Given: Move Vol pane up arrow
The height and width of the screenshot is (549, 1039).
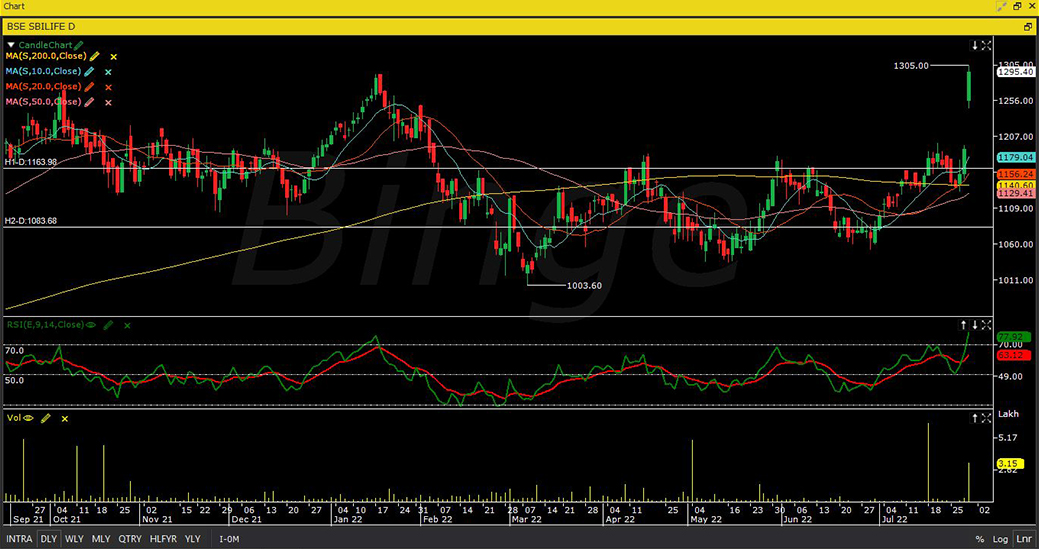Looking at the screenshot, I should [x=975, y=418].
